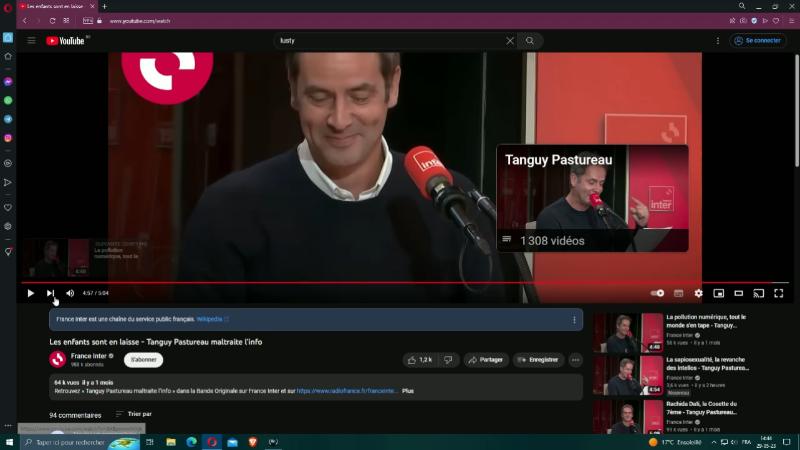Skip to the next video

tap(50, 293)
